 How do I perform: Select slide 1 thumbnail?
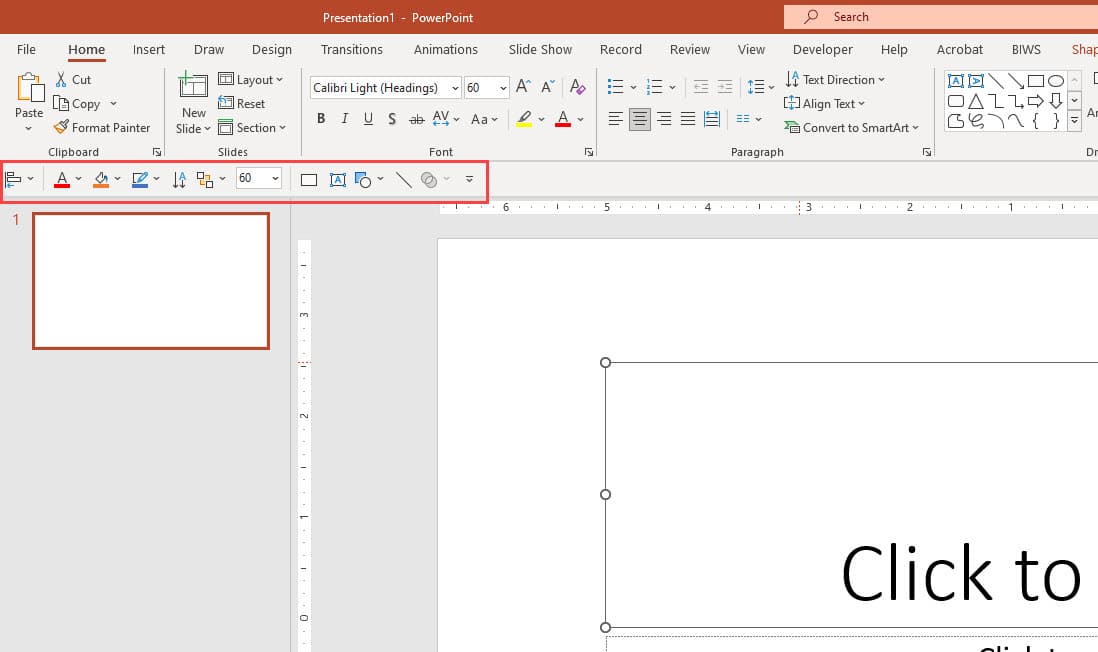coord(150,280)
